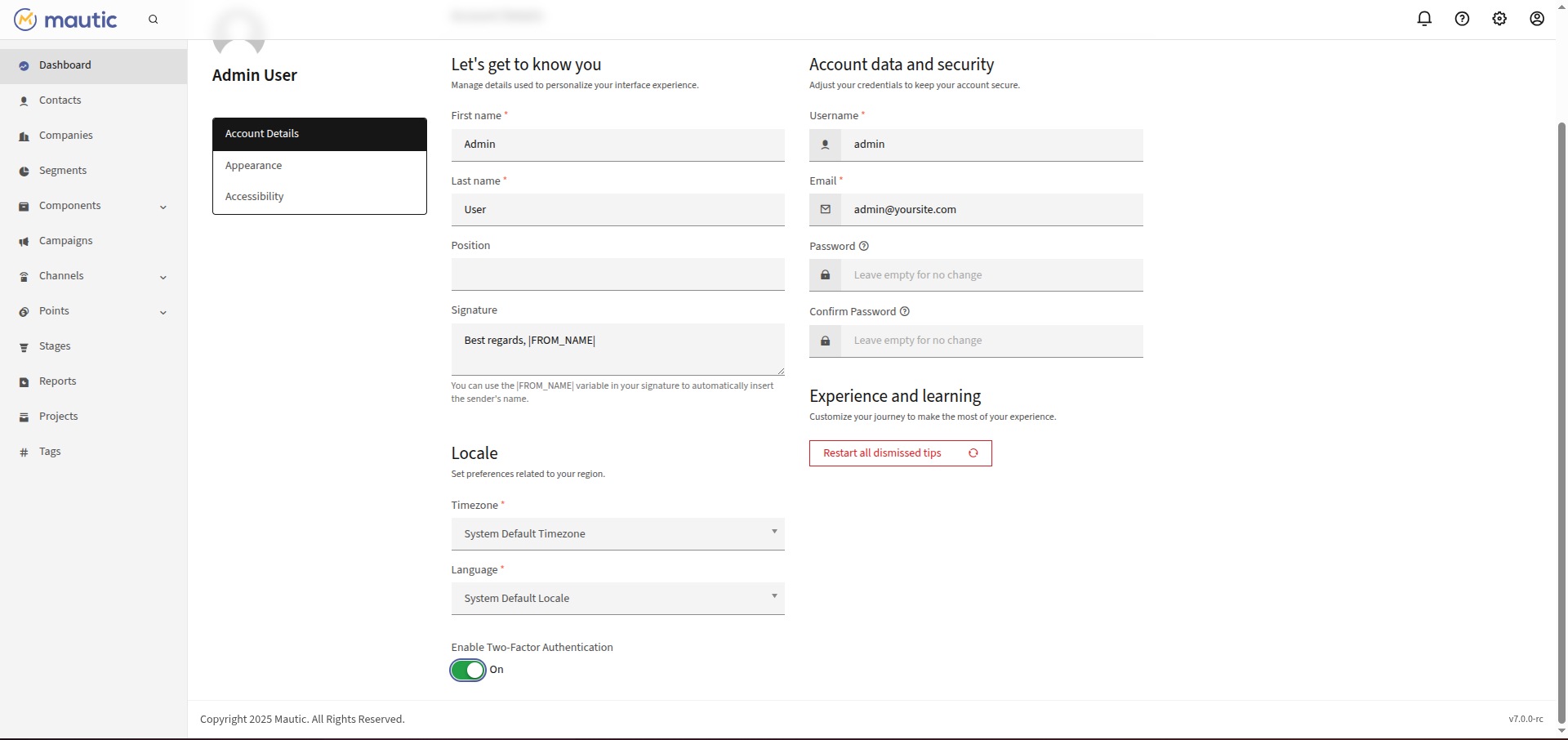Viewport: 1568px width, 740px height.
Task: Go to Contacts in the sidebar
Action: 60,100
